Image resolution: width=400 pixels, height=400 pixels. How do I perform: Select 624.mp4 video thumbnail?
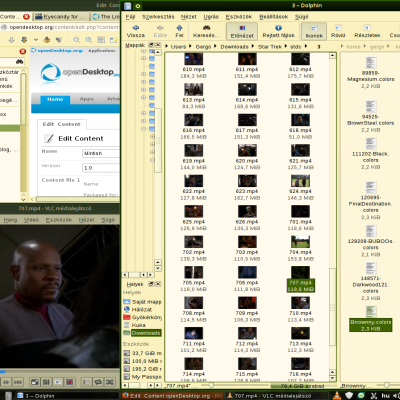[x=300, y=181]
